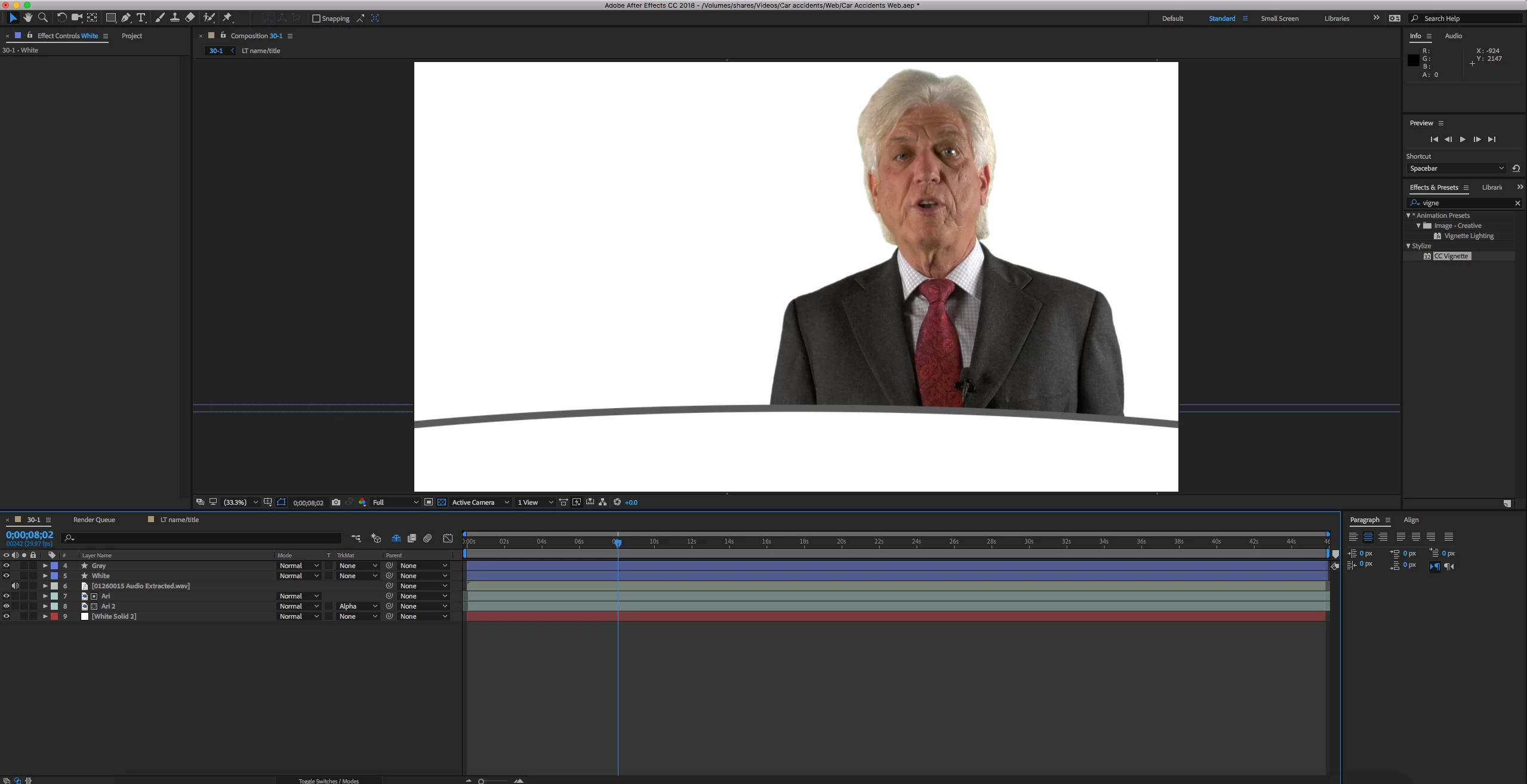Select the Zoom tool in toolbar
Viewport: 1527px width, 784px height.
(43, 18)
